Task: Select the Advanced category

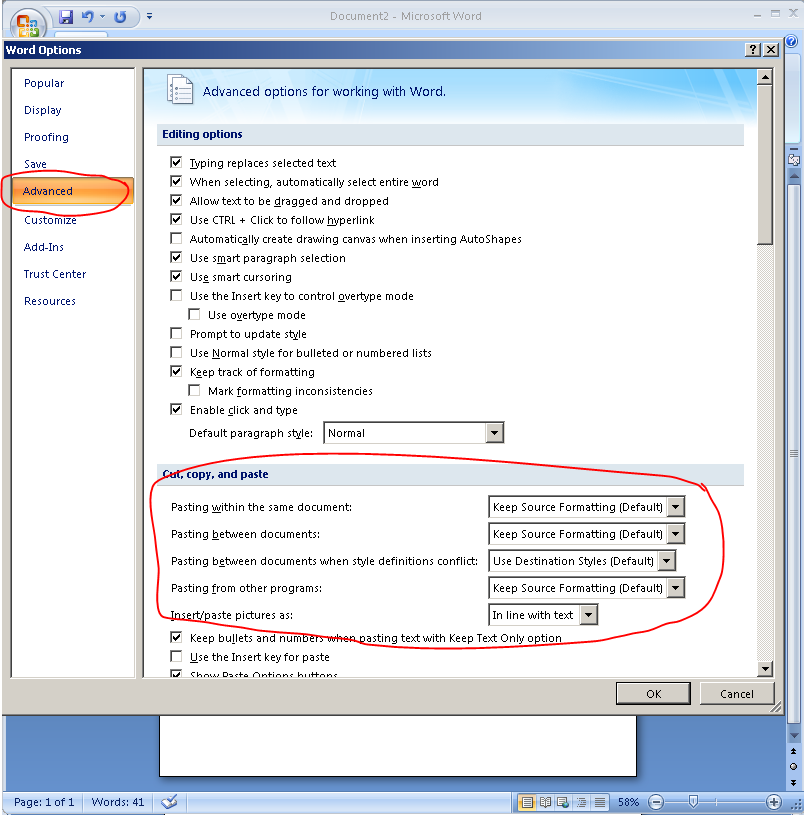Action: [73, 191]
